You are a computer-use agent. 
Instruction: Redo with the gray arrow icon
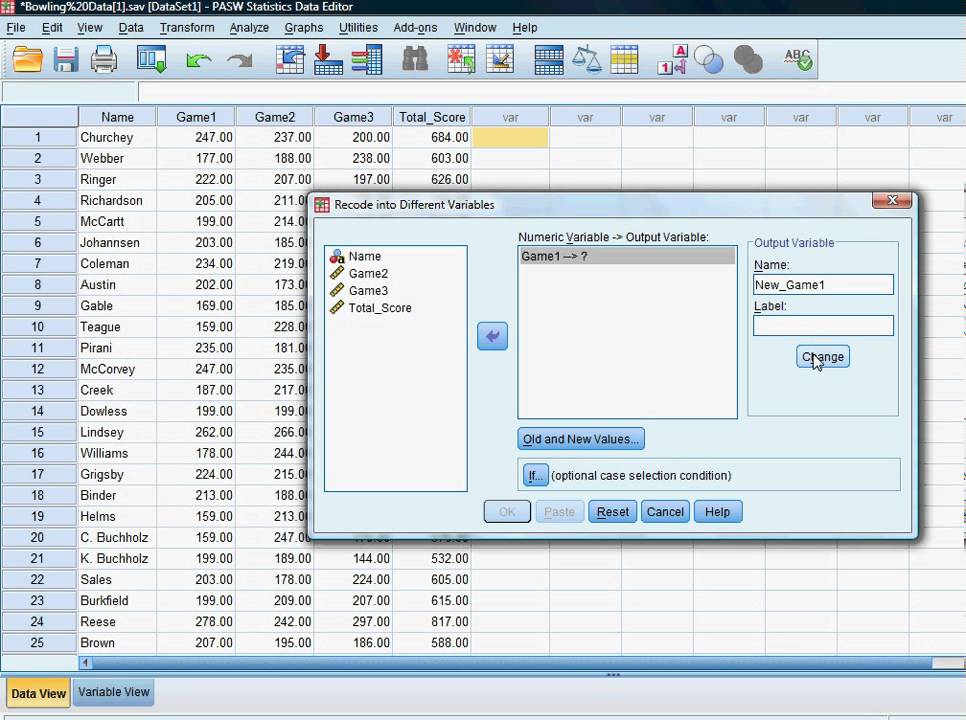[x=240, y=60]
